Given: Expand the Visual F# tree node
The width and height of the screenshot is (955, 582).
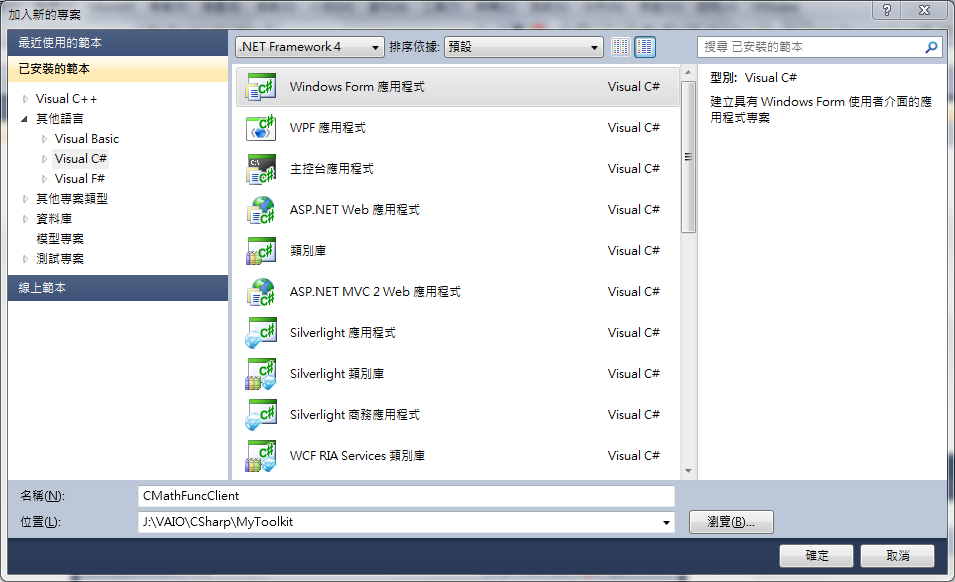Looking at the screenshot, I should tap(44, 179).
